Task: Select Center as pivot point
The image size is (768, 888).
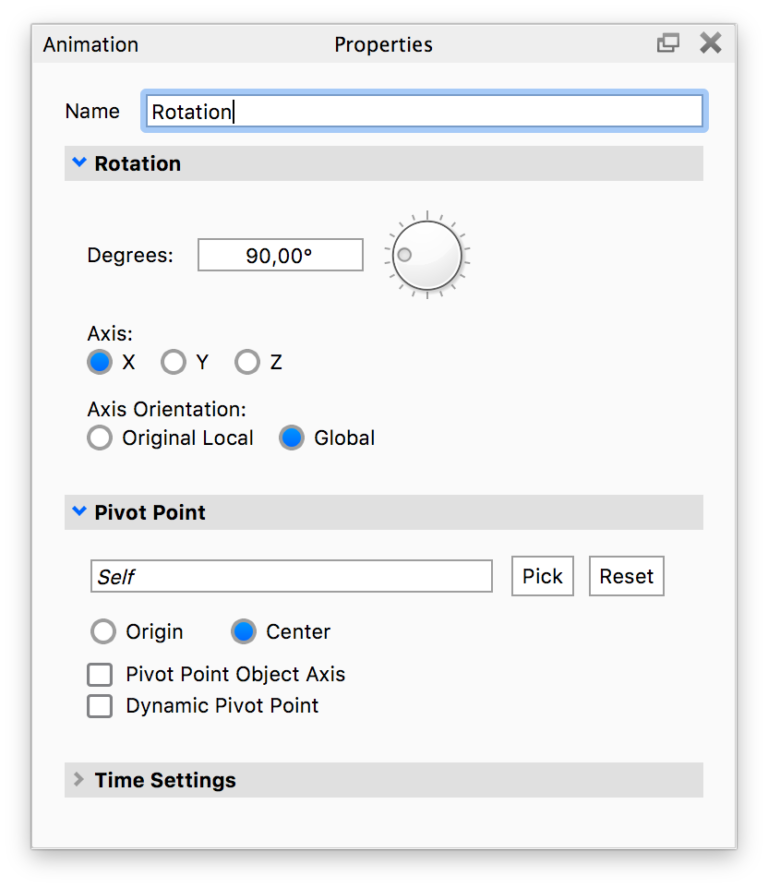Action: coord(242,631)
